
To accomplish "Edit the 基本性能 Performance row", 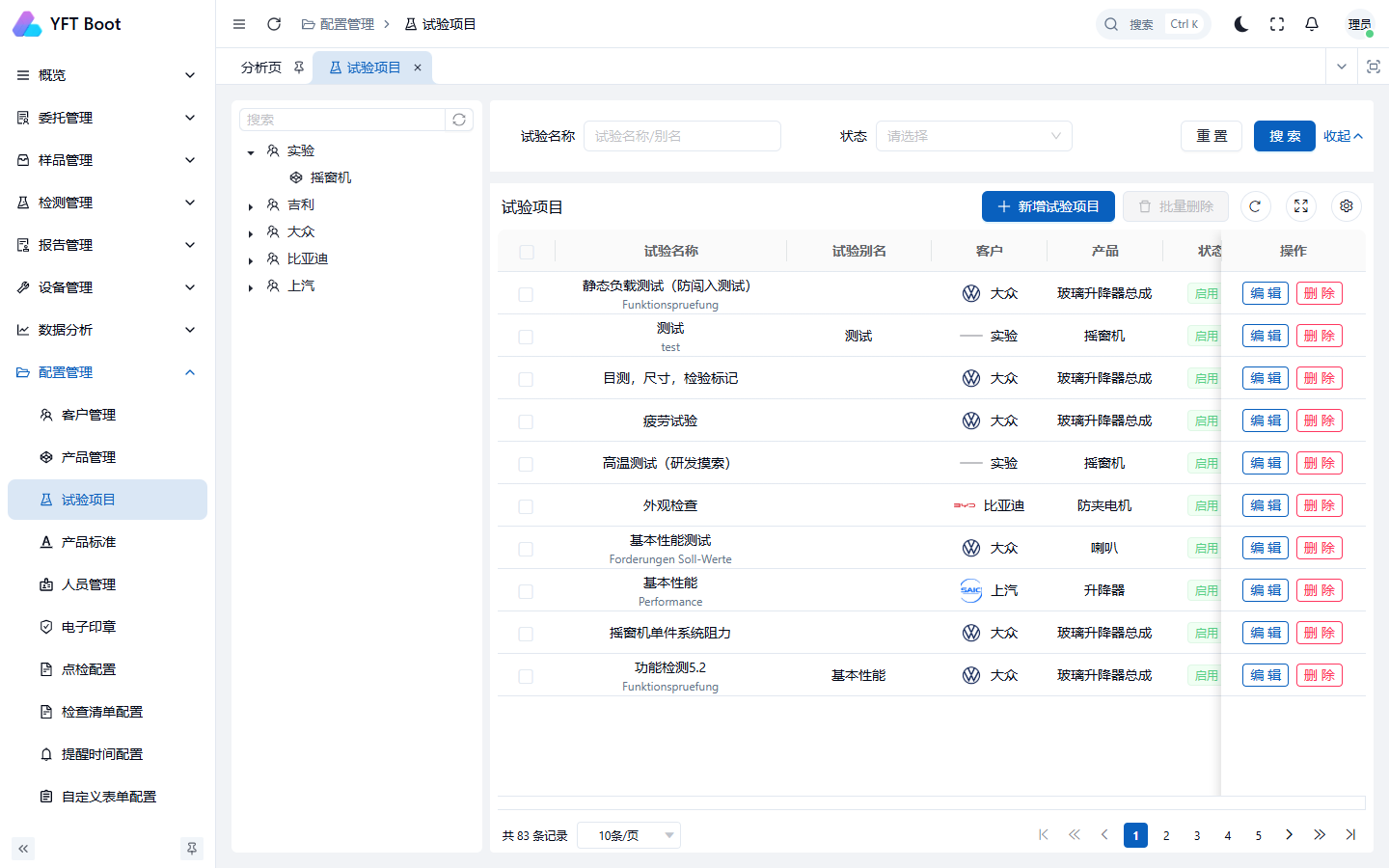I will click(1266, 590).
